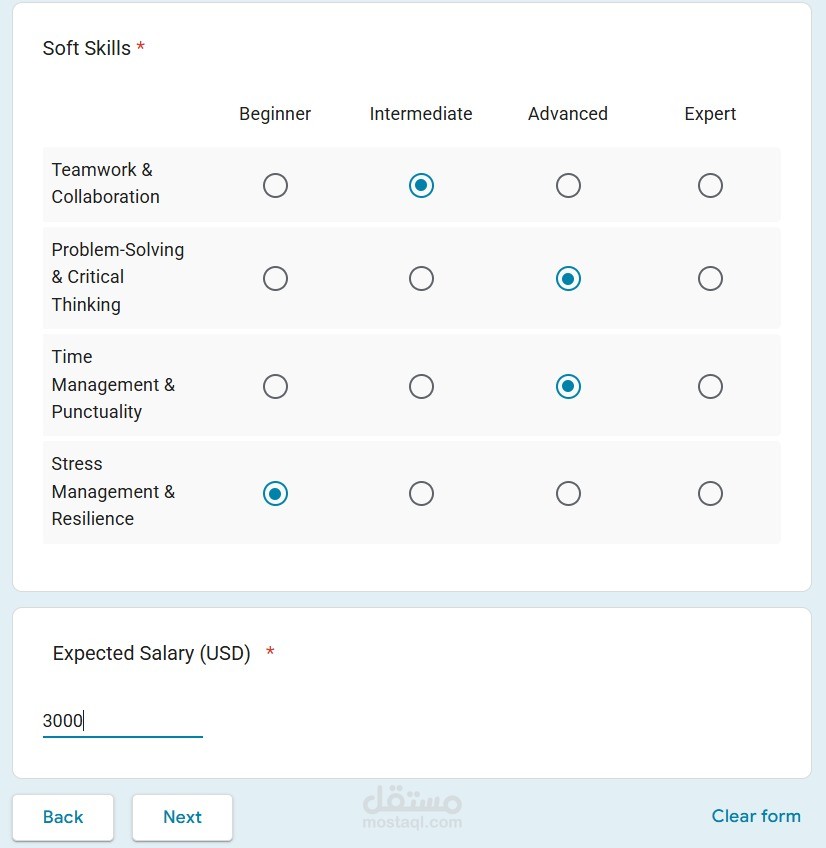Select Advanced for Time Management & Punctuality
Screen dimensions: 826x848
[568, 386]
